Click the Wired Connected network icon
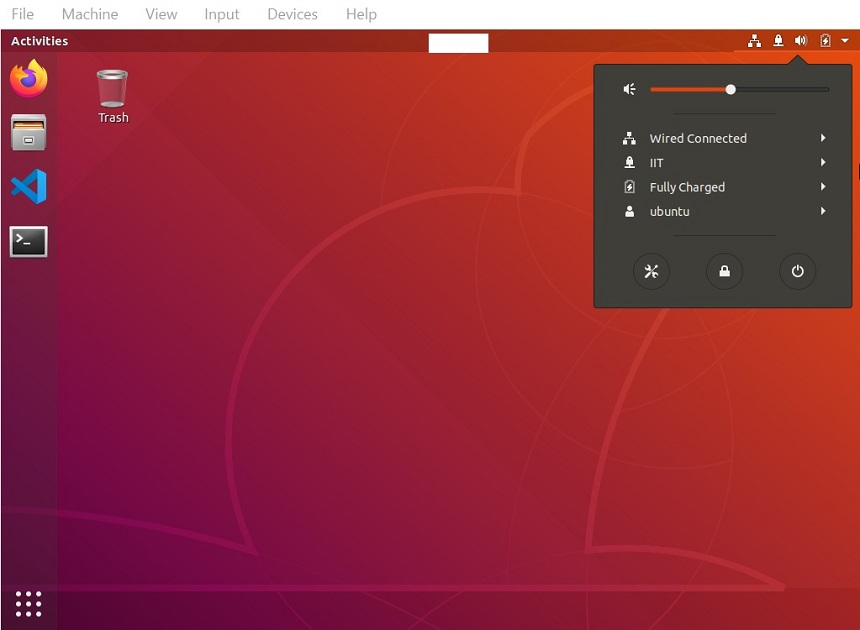The height and width of the screenshot is (630, 860). (629, 138)
